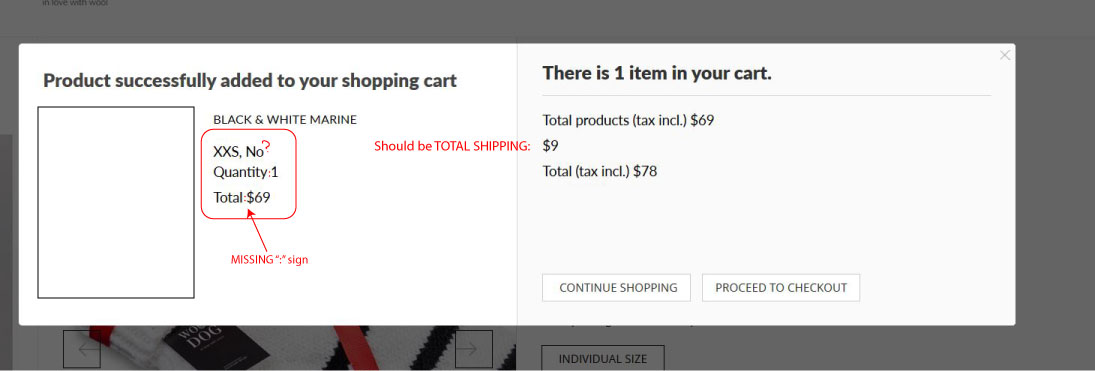1095x371 pixels.
Task: Click the 'in love with wool' tagline
Action: click(75, 3)
